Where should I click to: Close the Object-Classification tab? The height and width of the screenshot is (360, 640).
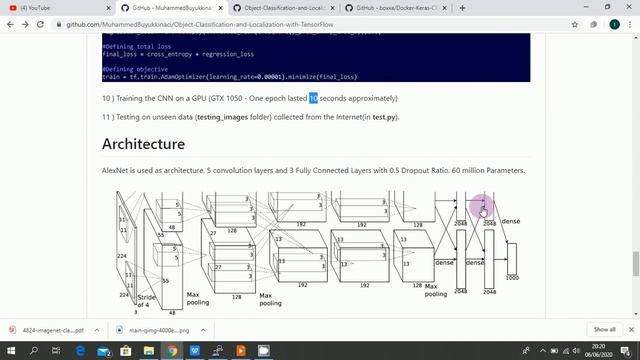point(332,8)
